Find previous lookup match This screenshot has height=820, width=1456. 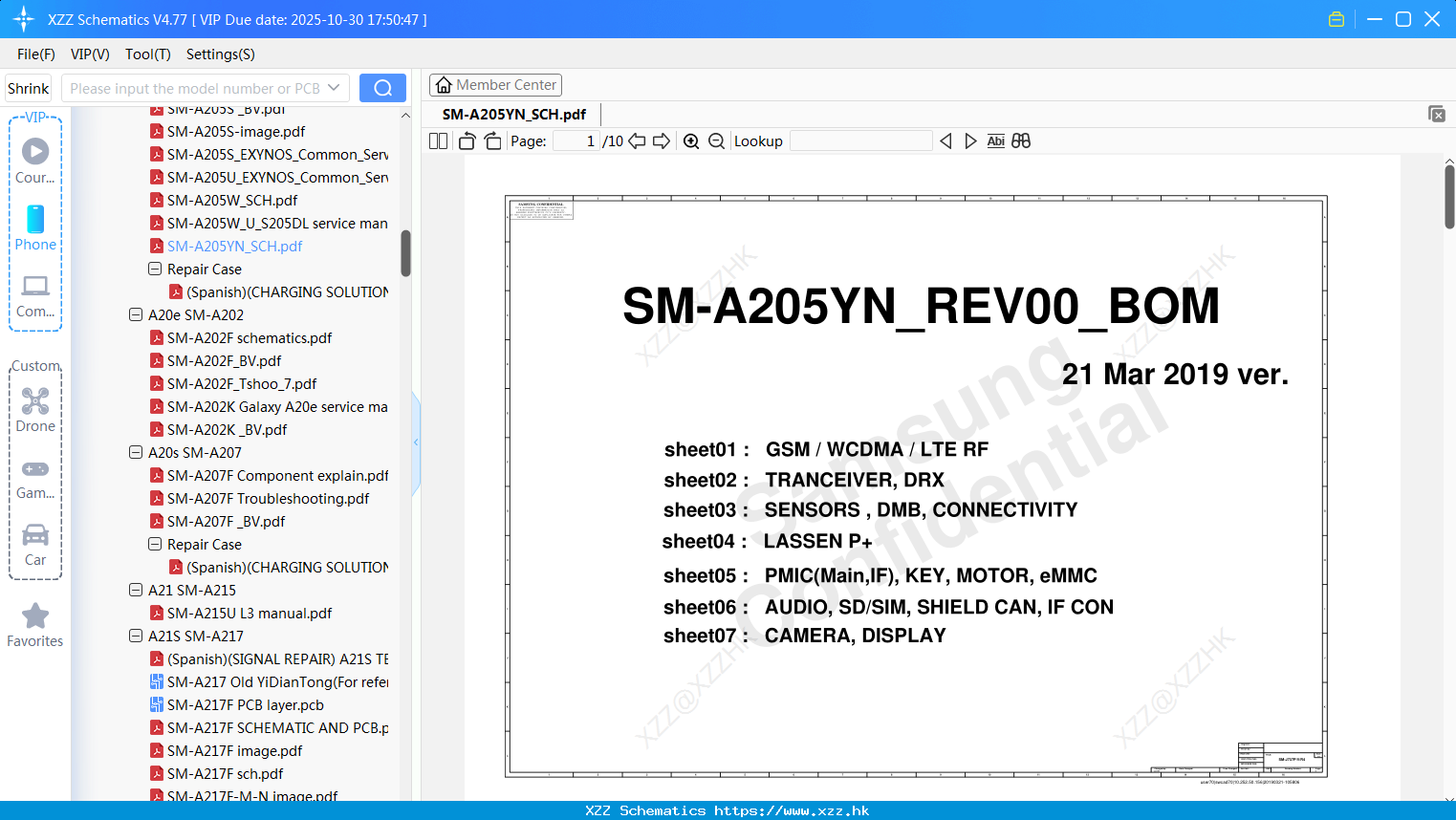pyautogui.click(x=945, y=141)
